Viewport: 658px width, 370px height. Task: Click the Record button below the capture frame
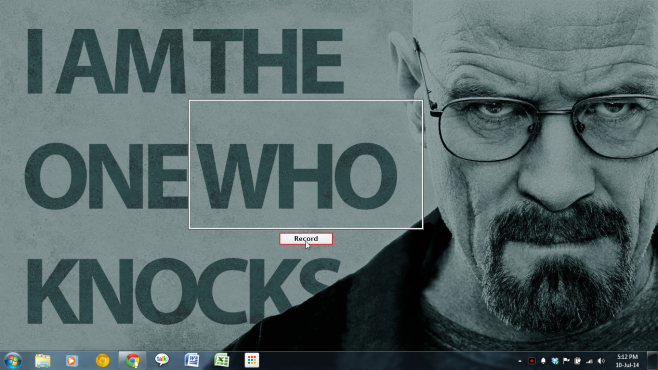pos(306,239)
